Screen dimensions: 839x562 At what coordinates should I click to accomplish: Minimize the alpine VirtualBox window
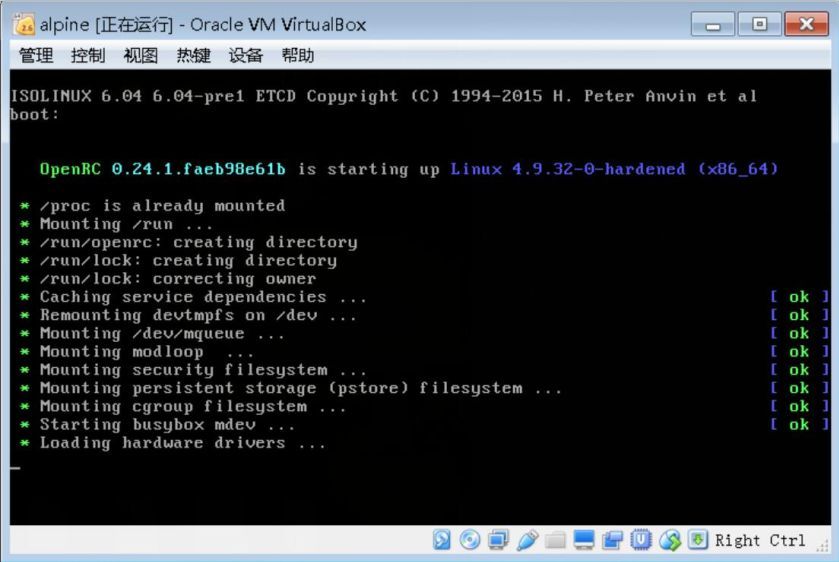[713, 25]
